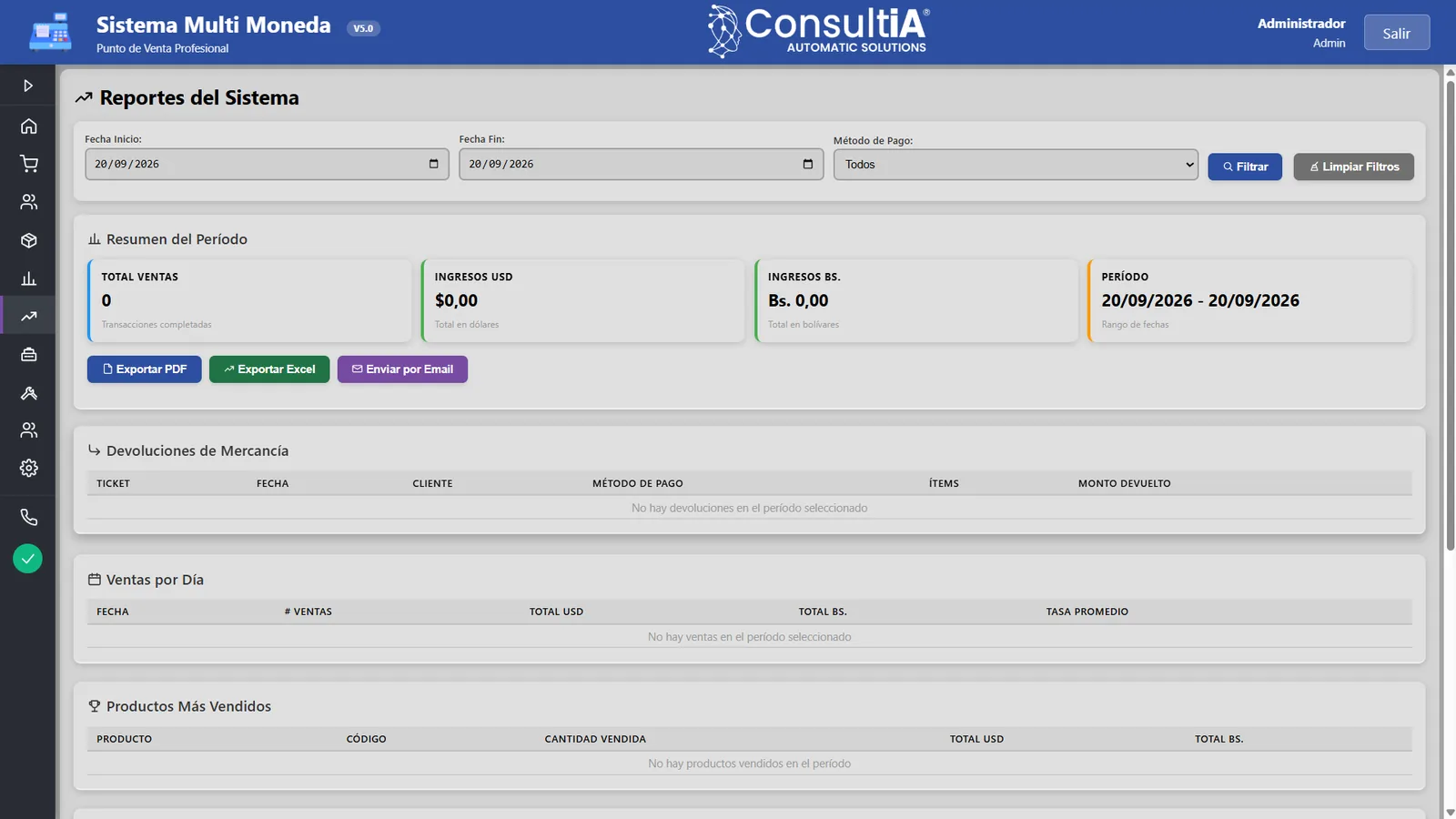Open the Método de Pago dropdown
This screenshot has height=819, width=1456.
click(1016, 165)
